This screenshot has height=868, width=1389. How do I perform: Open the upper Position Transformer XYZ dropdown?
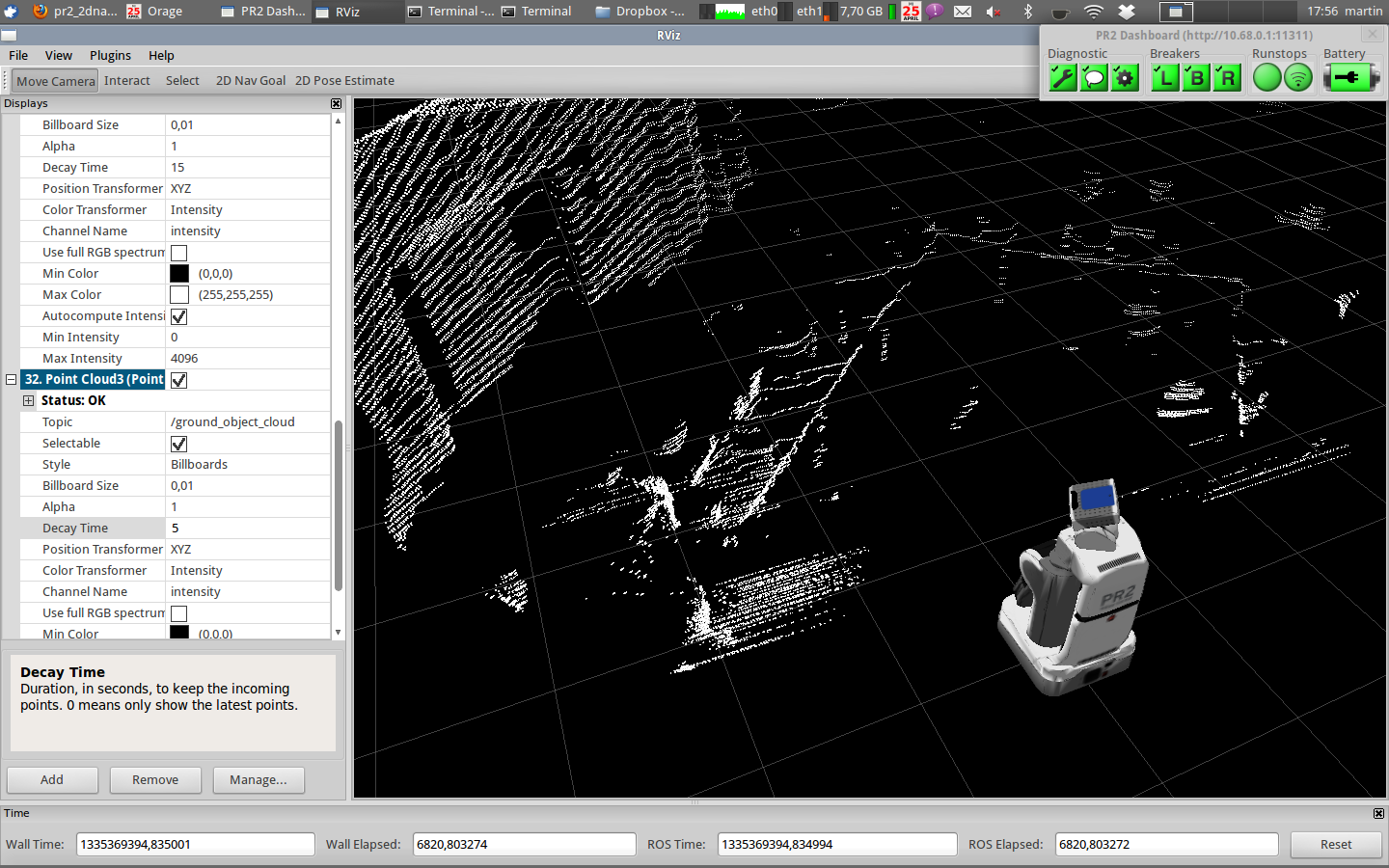click(x=249, y=189)
